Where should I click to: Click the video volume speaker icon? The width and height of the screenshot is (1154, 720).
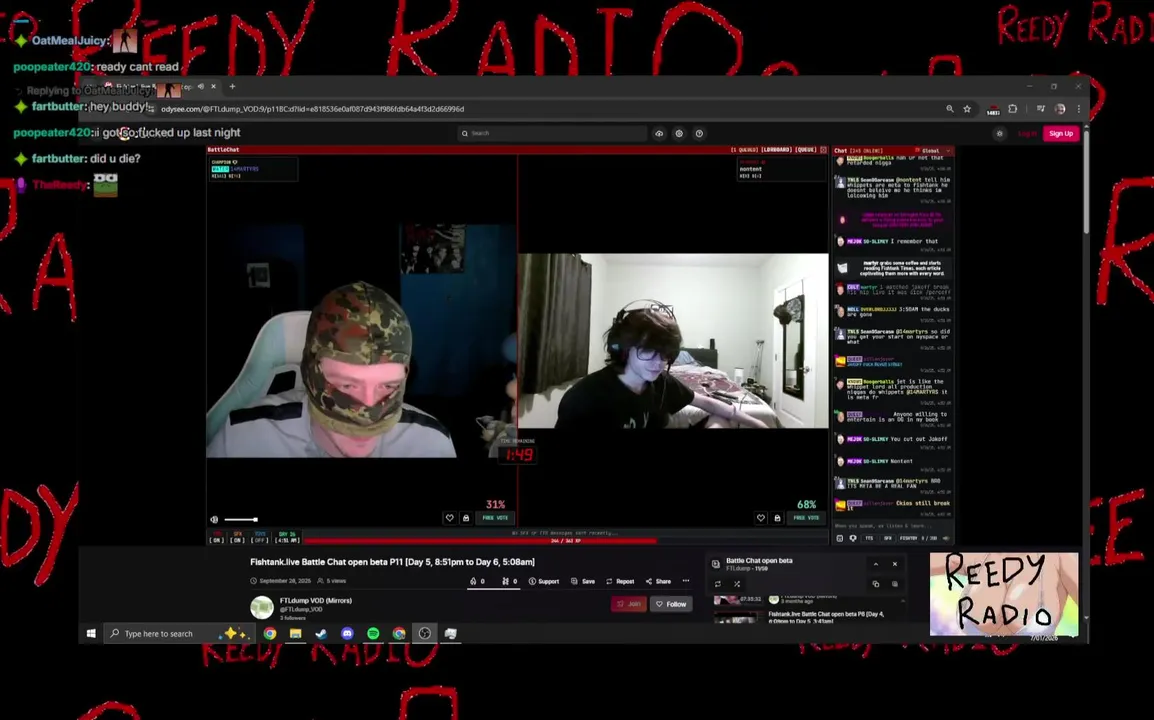coord(214,519)
